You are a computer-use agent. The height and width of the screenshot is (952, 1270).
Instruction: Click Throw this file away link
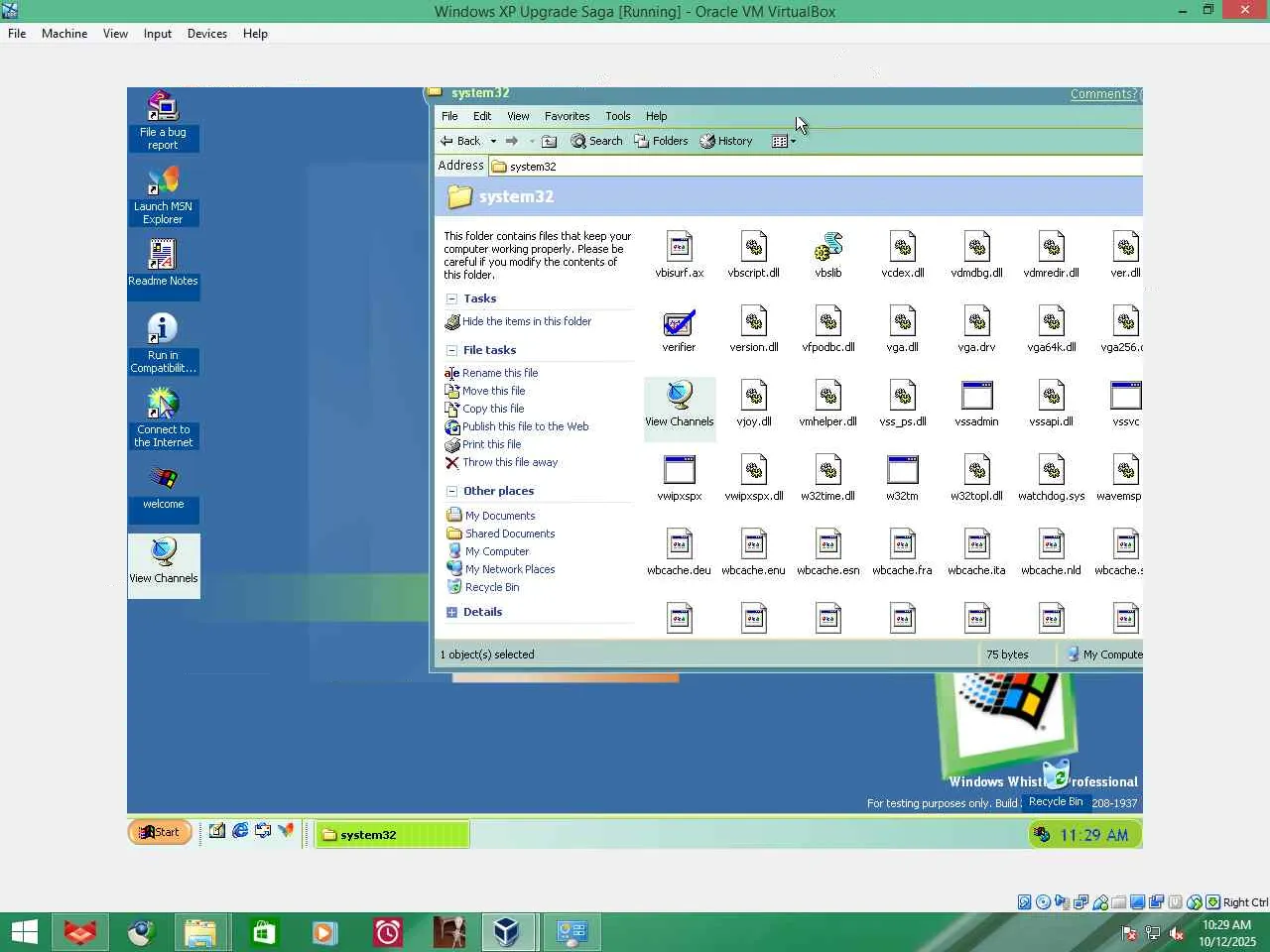point(510,462)
